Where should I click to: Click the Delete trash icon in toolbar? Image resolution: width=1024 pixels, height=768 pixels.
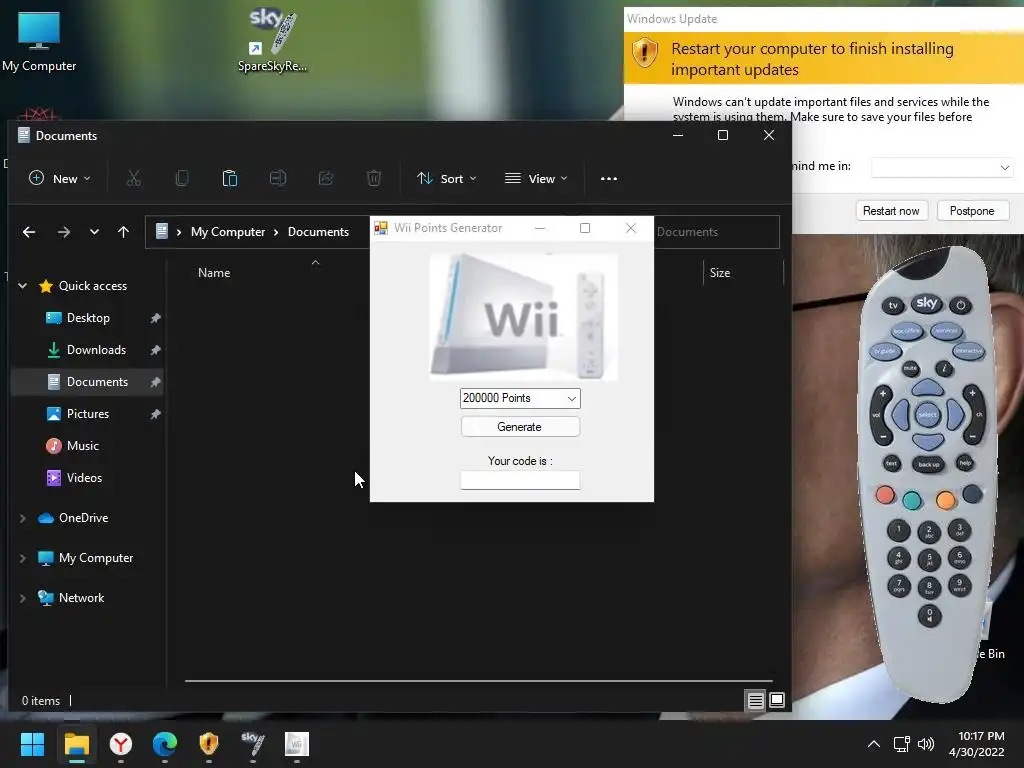click(x=374, y=178)
